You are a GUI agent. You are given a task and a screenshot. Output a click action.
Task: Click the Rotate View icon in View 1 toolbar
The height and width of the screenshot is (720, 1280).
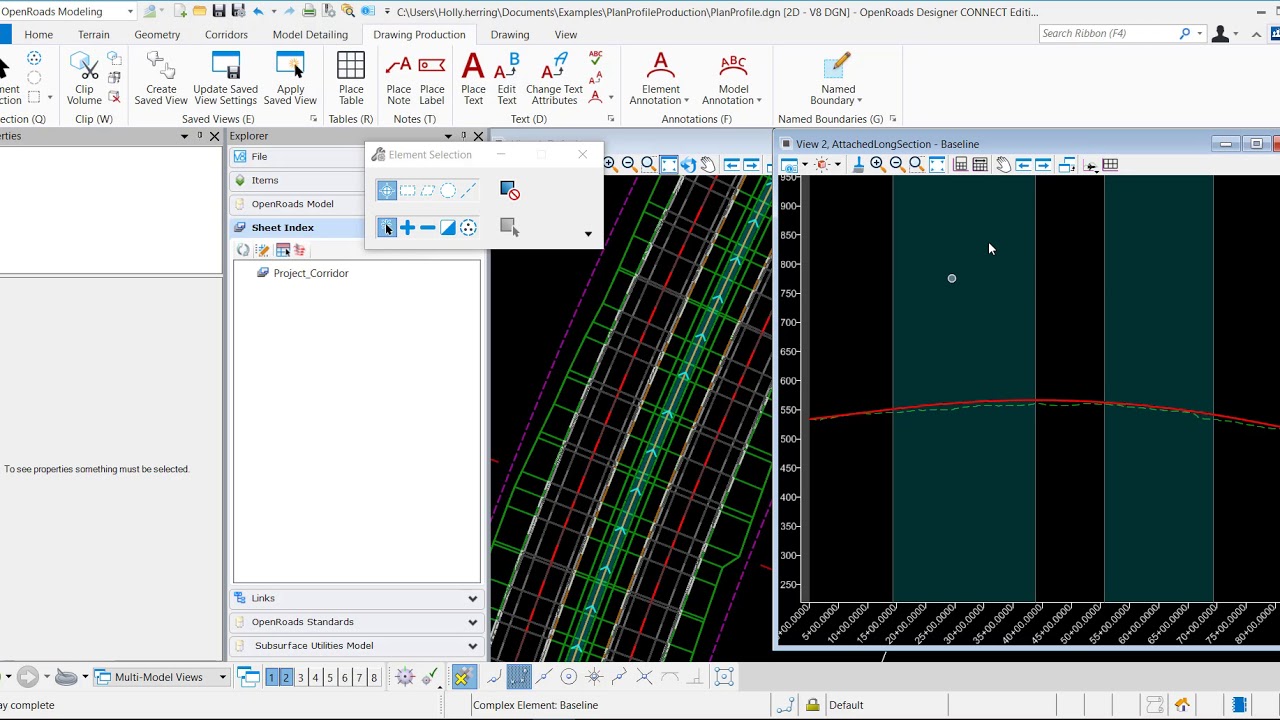point(688,165)
